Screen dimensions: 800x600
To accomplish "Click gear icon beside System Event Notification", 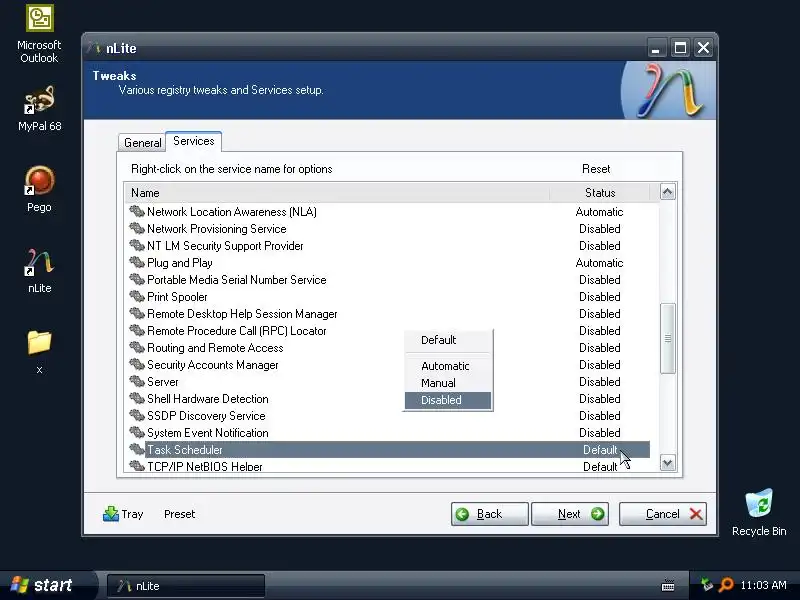I will coord(137,432).
